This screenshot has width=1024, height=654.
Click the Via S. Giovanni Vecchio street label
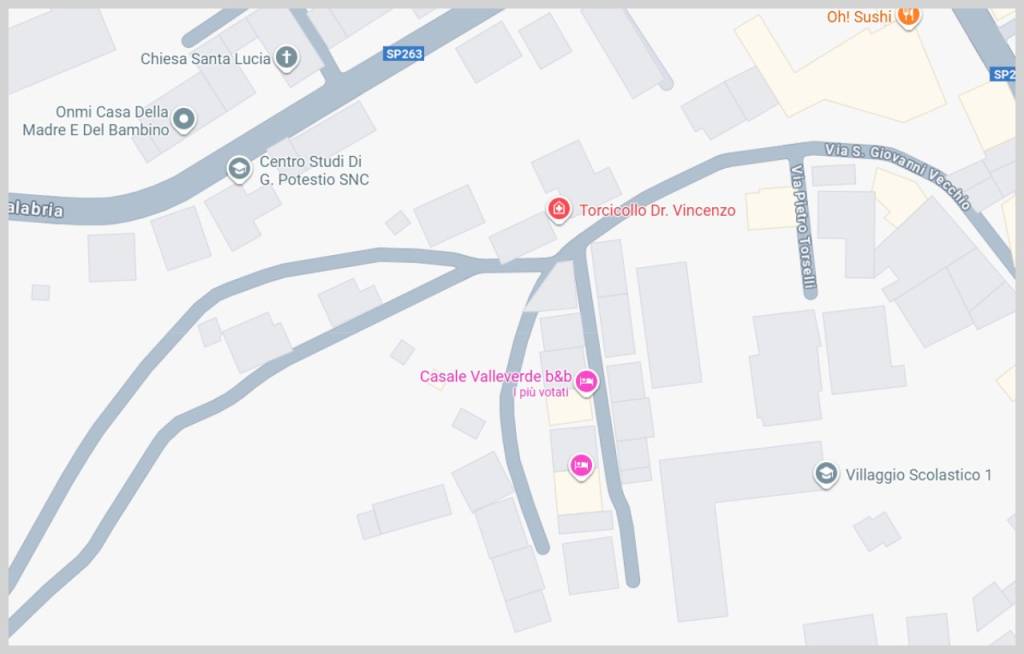(898, 175)
